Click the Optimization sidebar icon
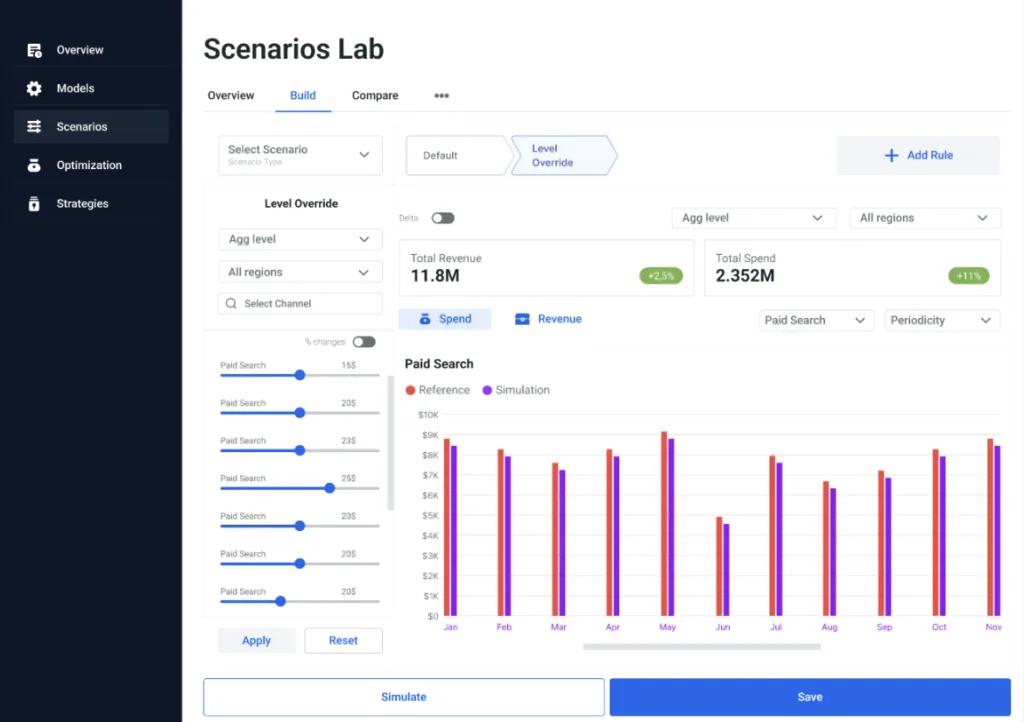The image size is (1024, 722). pyautogui.click(x=34, y=165)
